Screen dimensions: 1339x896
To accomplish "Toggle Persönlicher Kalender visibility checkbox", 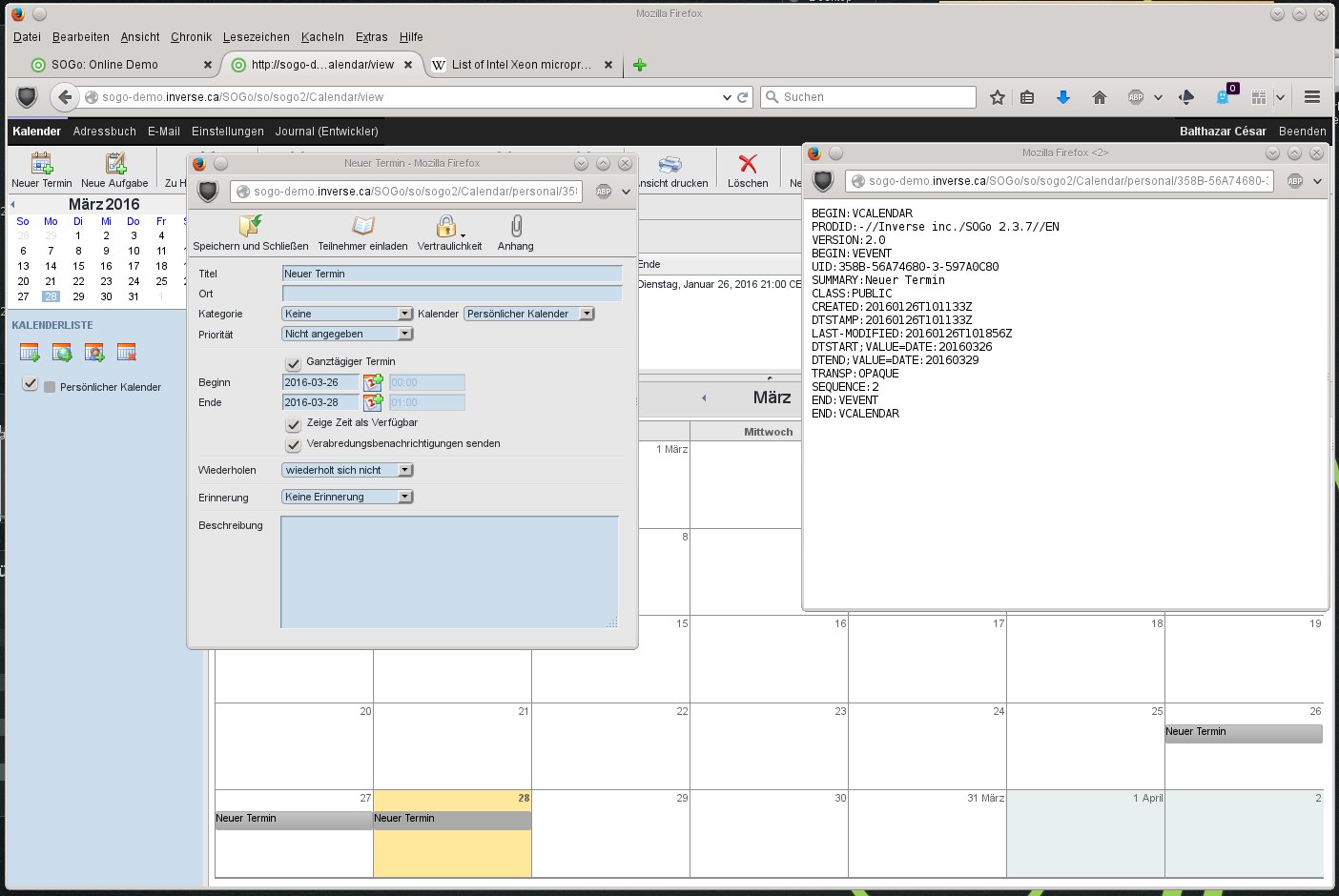I will click(x=31, y=383).
